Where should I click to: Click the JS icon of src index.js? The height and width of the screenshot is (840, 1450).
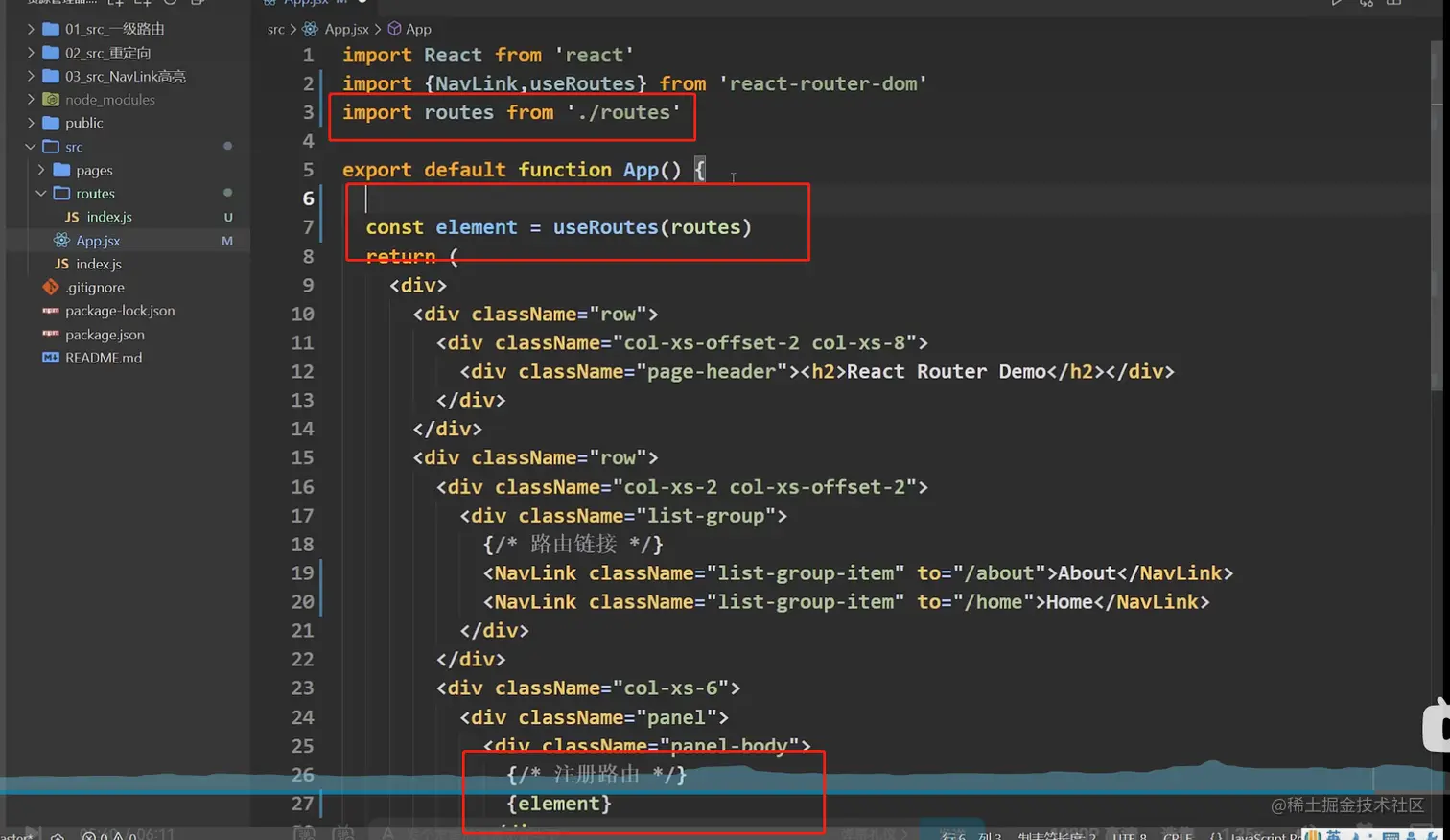coord(61,264)
